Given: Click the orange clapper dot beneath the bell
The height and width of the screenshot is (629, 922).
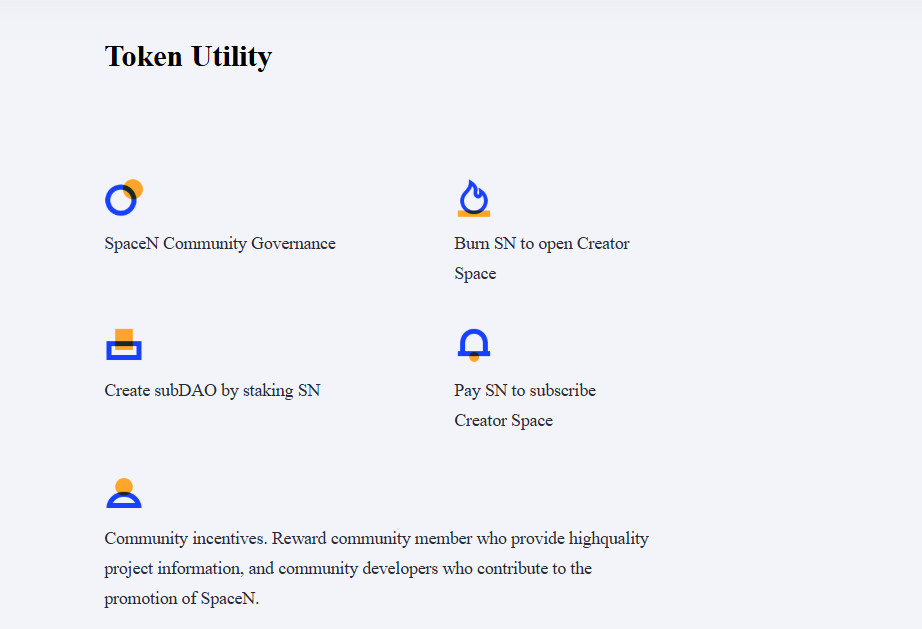Looking at the screenshot, I should click(474, 358).
